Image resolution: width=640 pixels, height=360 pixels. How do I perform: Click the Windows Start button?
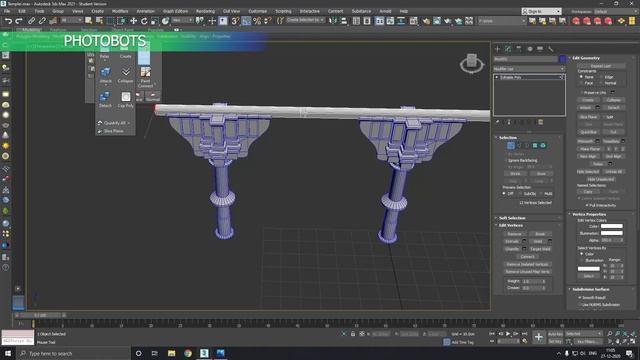click(x=8, y=353)
